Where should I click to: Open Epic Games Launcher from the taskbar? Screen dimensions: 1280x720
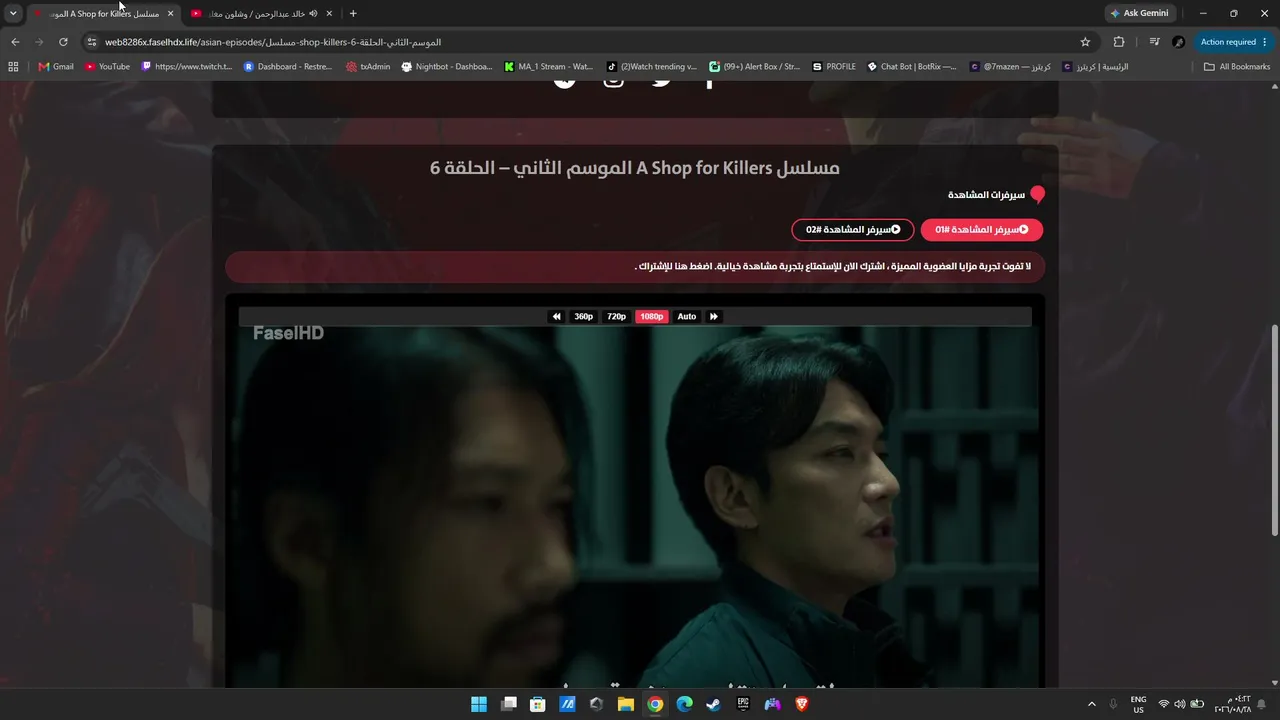click(743, 704)
